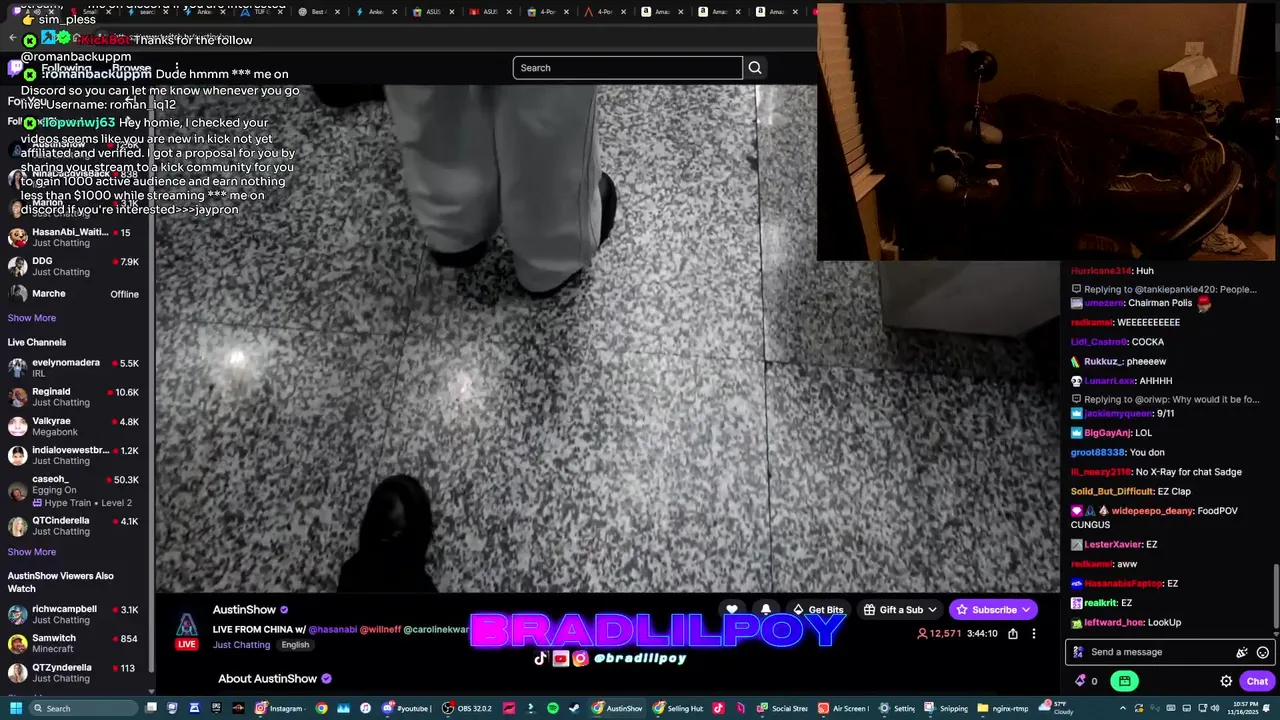Expand Show More under followed channels
The image size is (1280, 720).
tap(32, 318)
